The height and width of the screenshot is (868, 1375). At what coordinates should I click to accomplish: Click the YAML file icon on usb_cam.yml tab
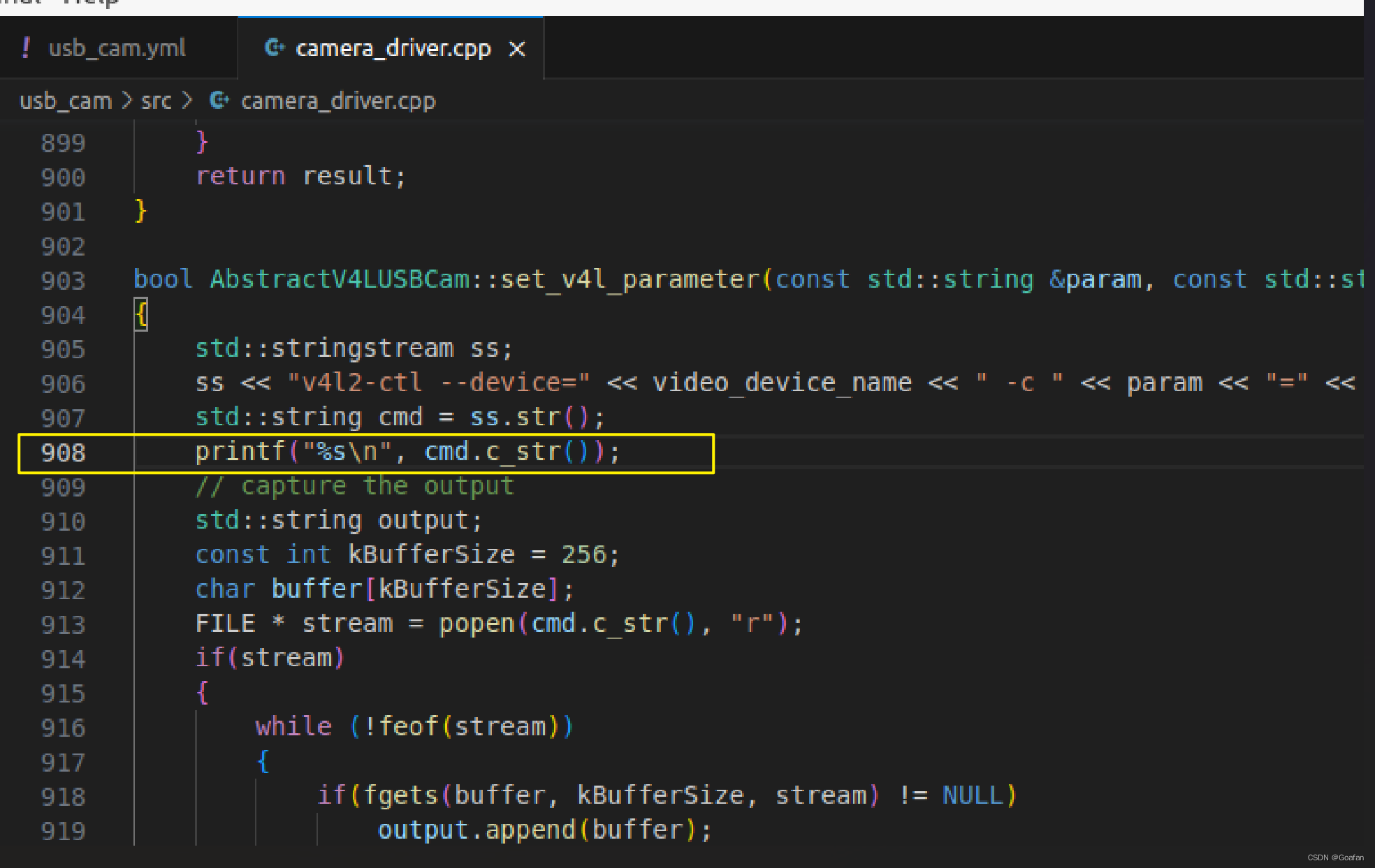pos(27,48)
